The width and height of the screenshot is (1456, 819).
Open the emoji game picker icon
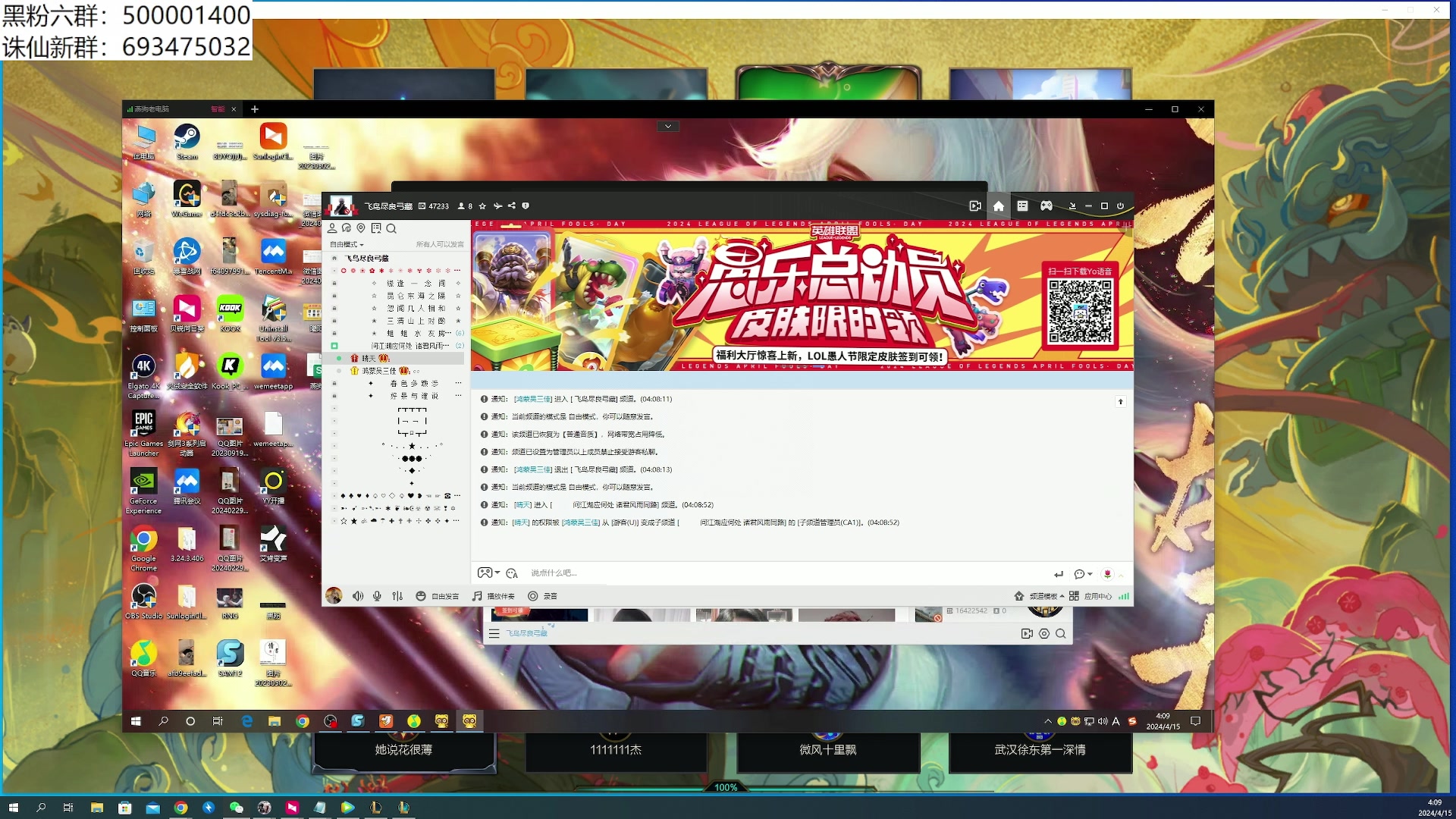coord(485,573)
